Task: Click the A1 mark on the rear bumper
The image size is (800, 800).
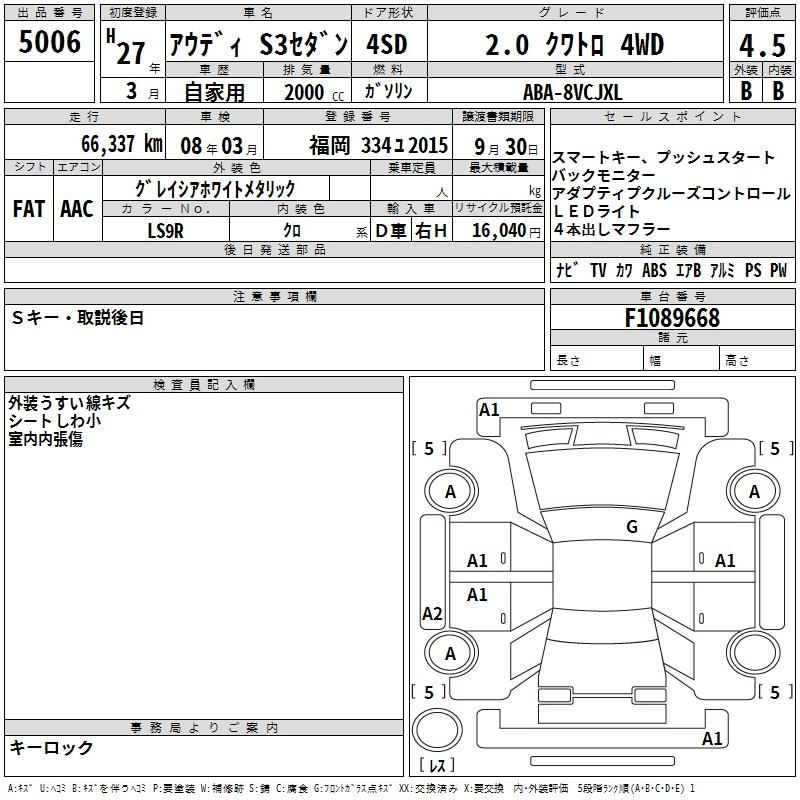Action: (712, 739)
